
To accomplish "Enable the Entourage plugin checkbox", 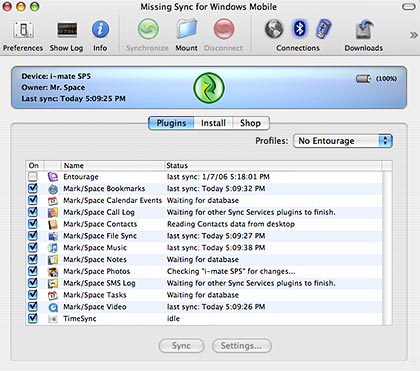I will click(x=33, y=177).
